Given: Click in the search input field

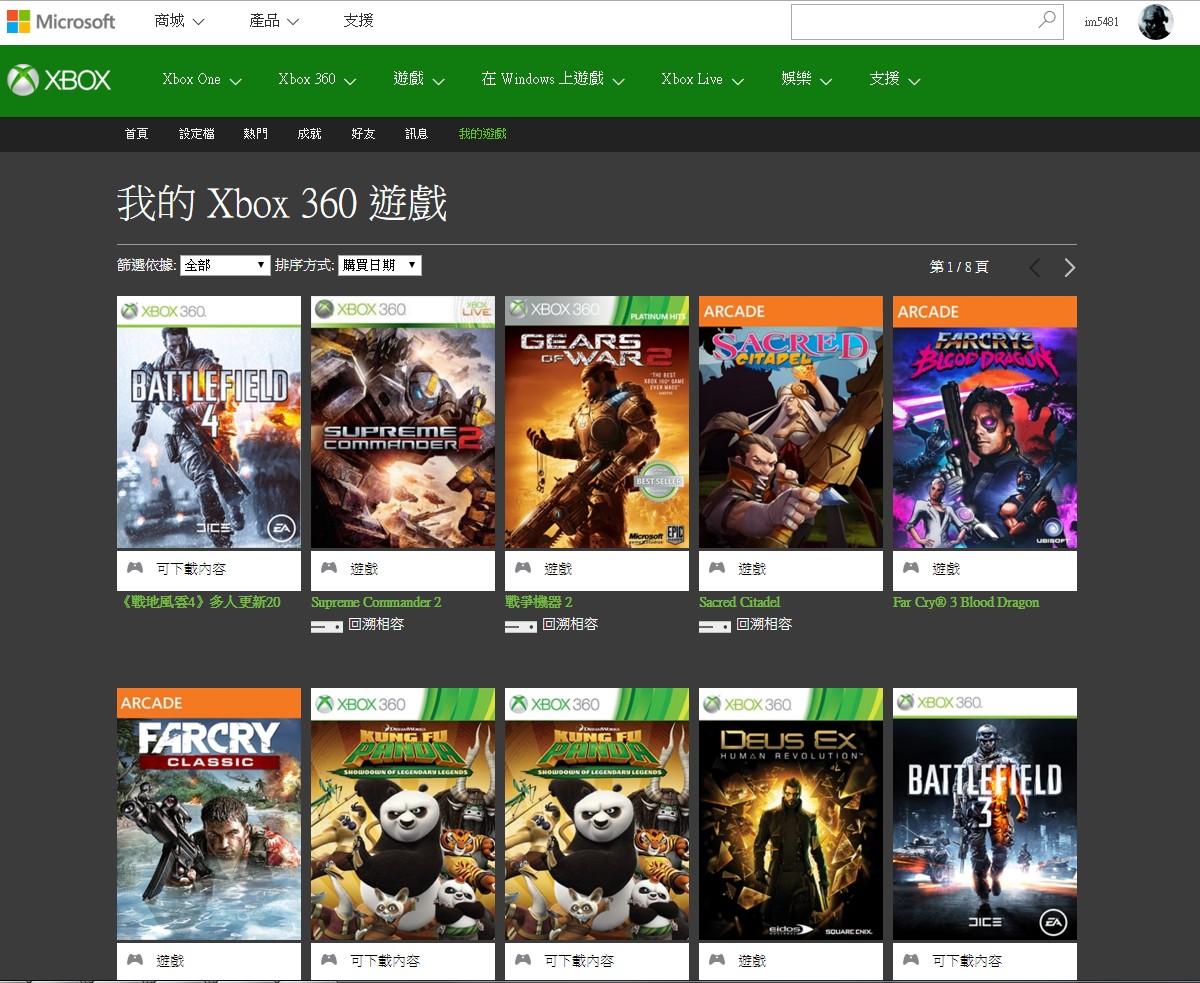Looking at the screenshot, I should click(910, 21).
